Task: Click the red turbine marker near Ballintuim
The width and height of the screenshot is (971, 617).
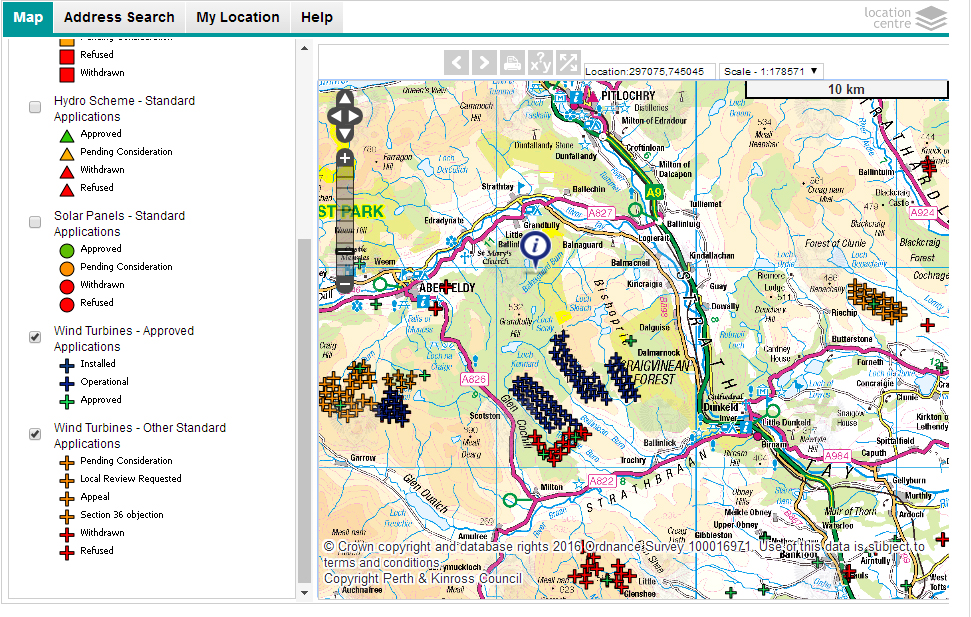Action: [x=928, y=165]
